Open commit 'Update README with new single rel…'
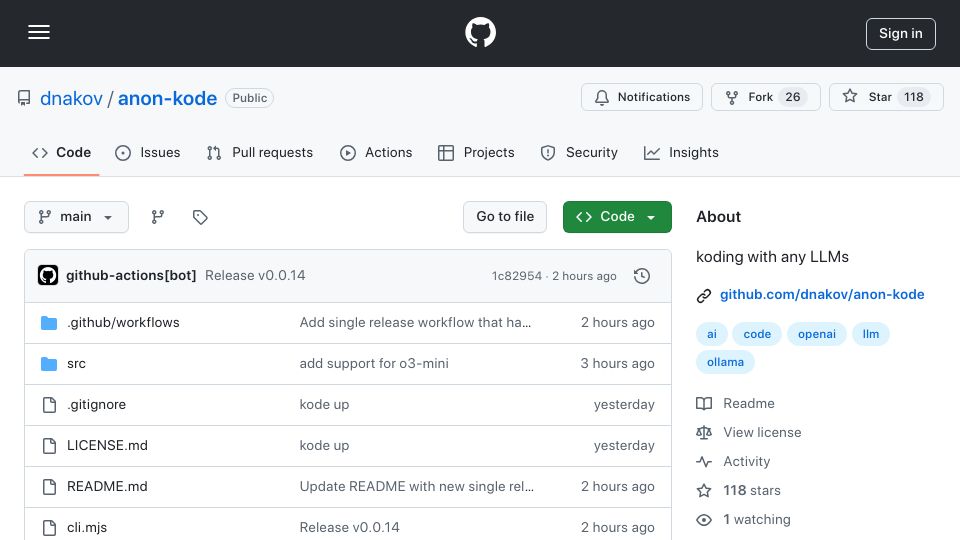Viewport: 960px width, 540px height. pyautogui.click(x=416, y=487)
